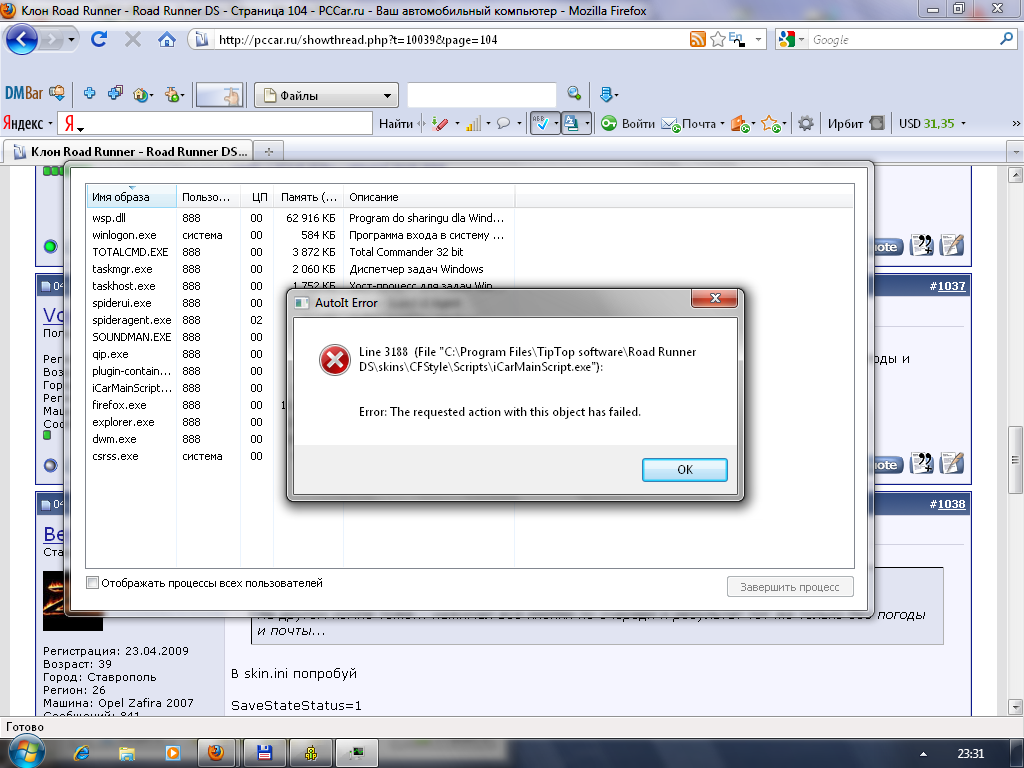The image size is (1024, 768).
Task: Open Internet Explorer from the taskbar
Action: [x=83, y=752]
